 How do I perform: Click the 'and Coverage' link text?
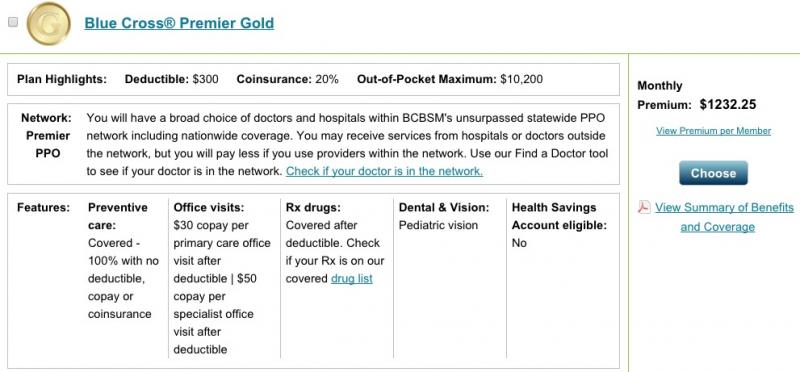[x=717, y=227]
